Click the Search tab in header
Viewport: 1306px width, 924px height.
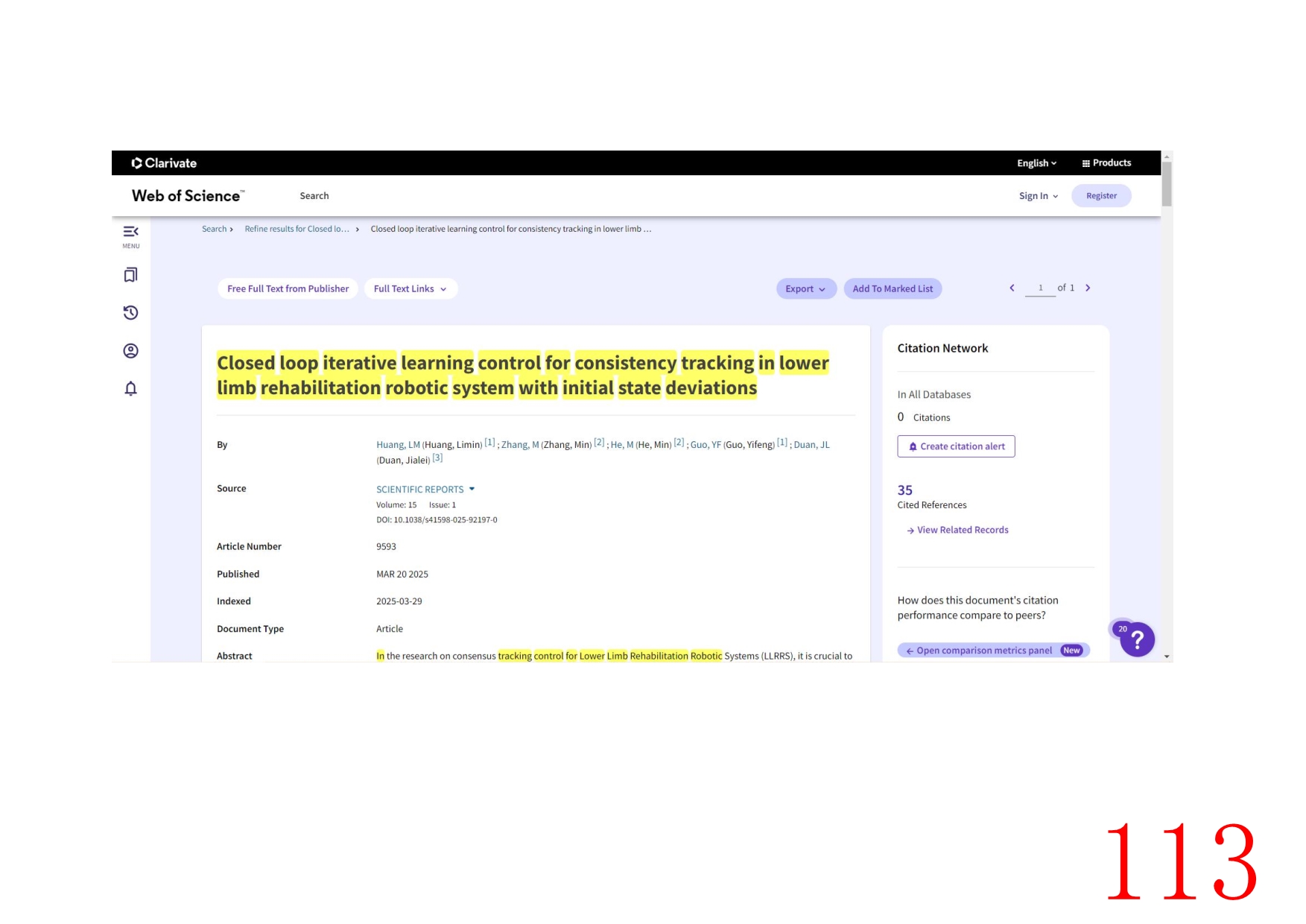pyautogui.click(x=314, y=196)
